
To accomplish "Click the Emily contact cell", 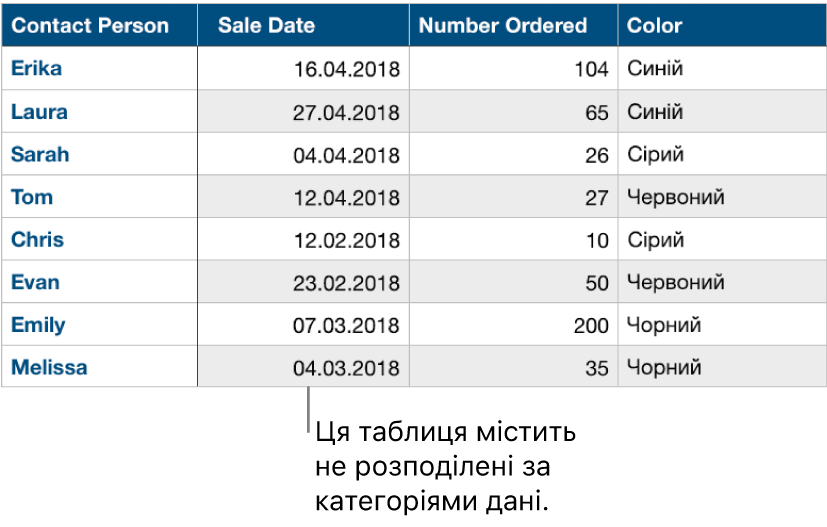I will click(x=38, y=325).
